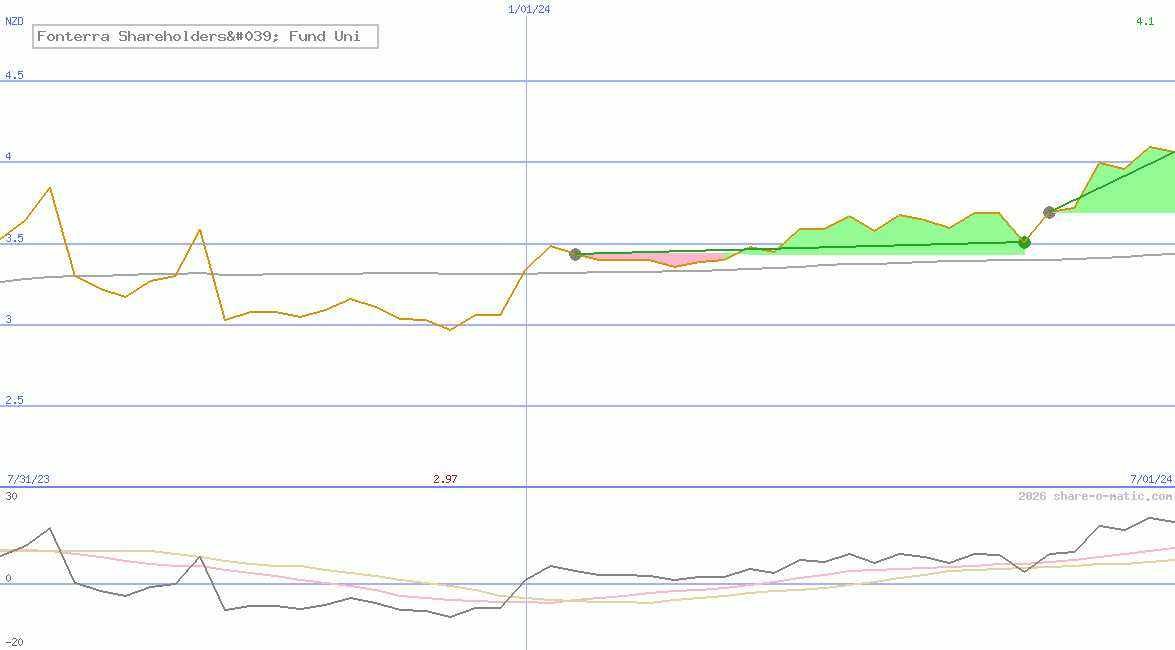Click the second gray entry marker near 3.7

(1049, 213)
